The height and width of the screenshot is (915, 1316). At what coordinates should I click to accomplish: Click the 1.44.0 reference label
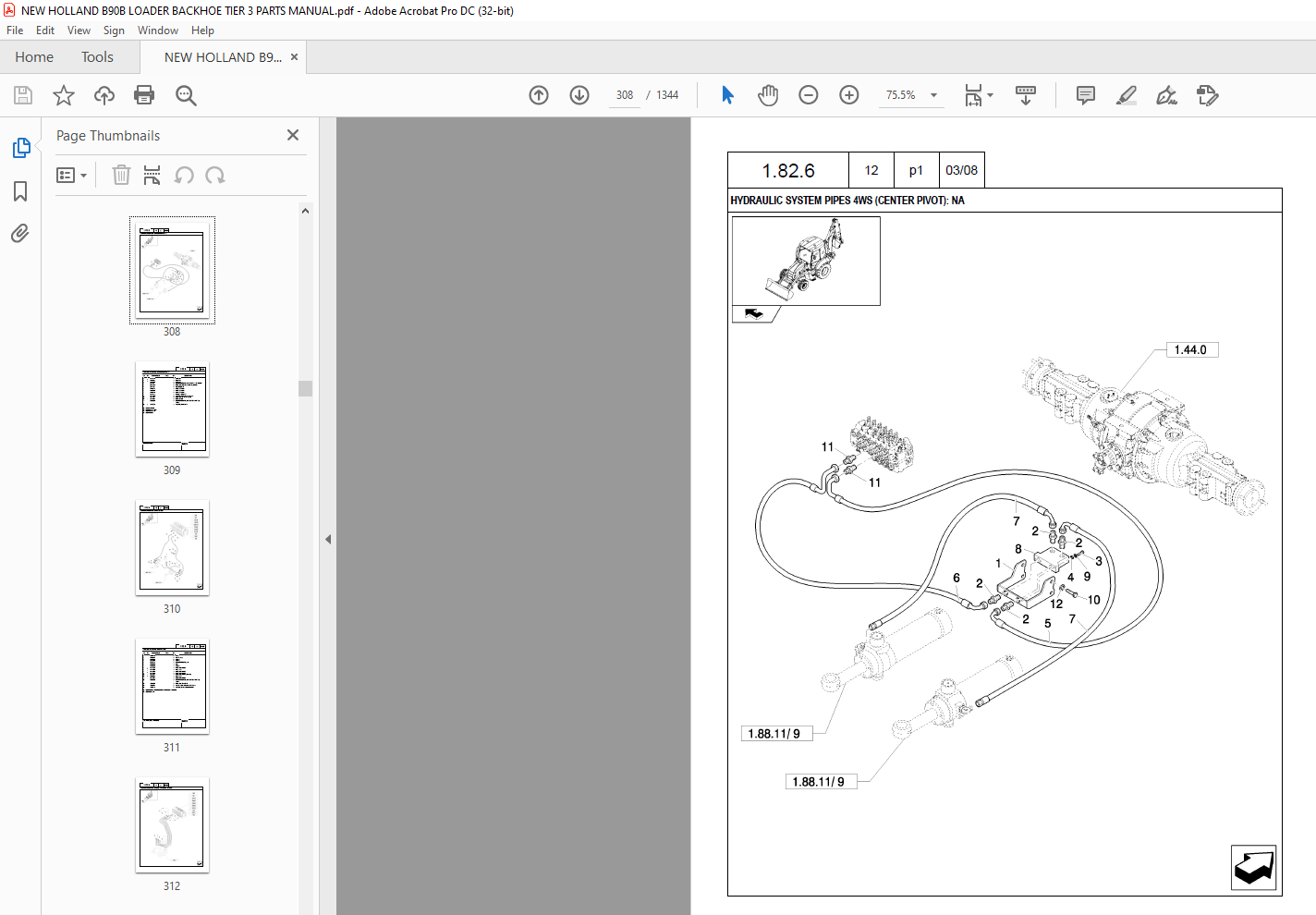pyautogui.click(x=1192, y=349)
